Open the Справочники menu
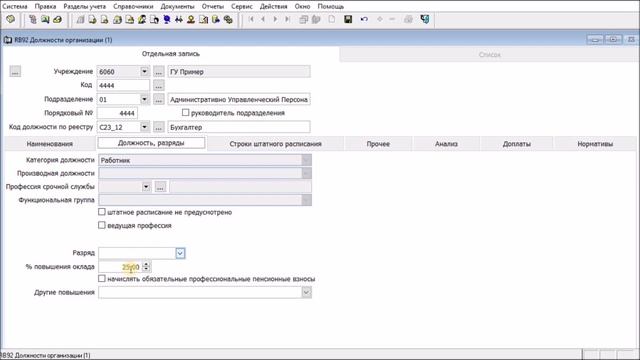Image resolution: width=640 pixels, height=360 pixels. coord(133,7)
